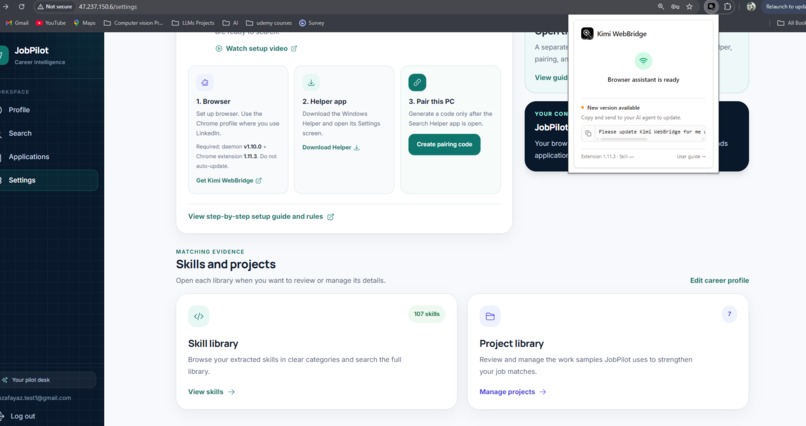Image resolution: width=806 pixels, height=426 pixels.
Task: Open the Chrome profile avatar
Action: [x=751, y=7]
